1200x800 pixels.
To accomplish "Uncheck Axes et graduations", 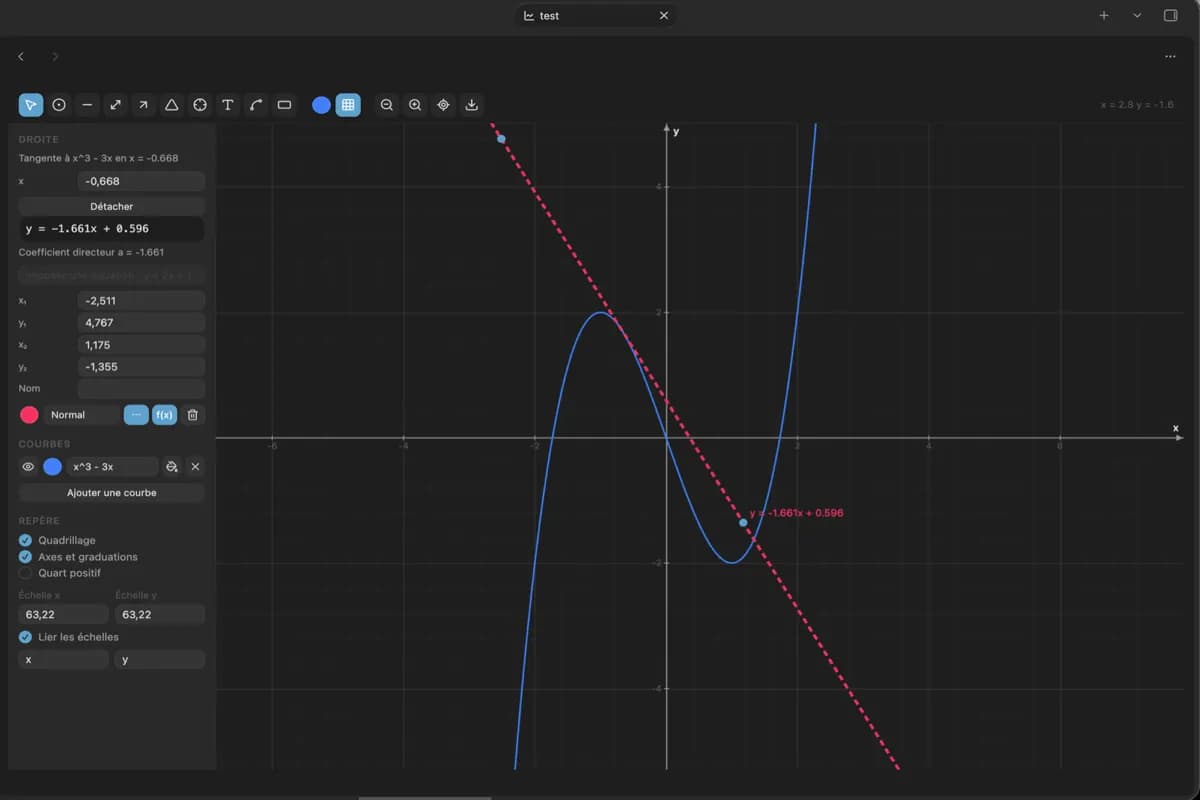I will click(x=26, y=557).
